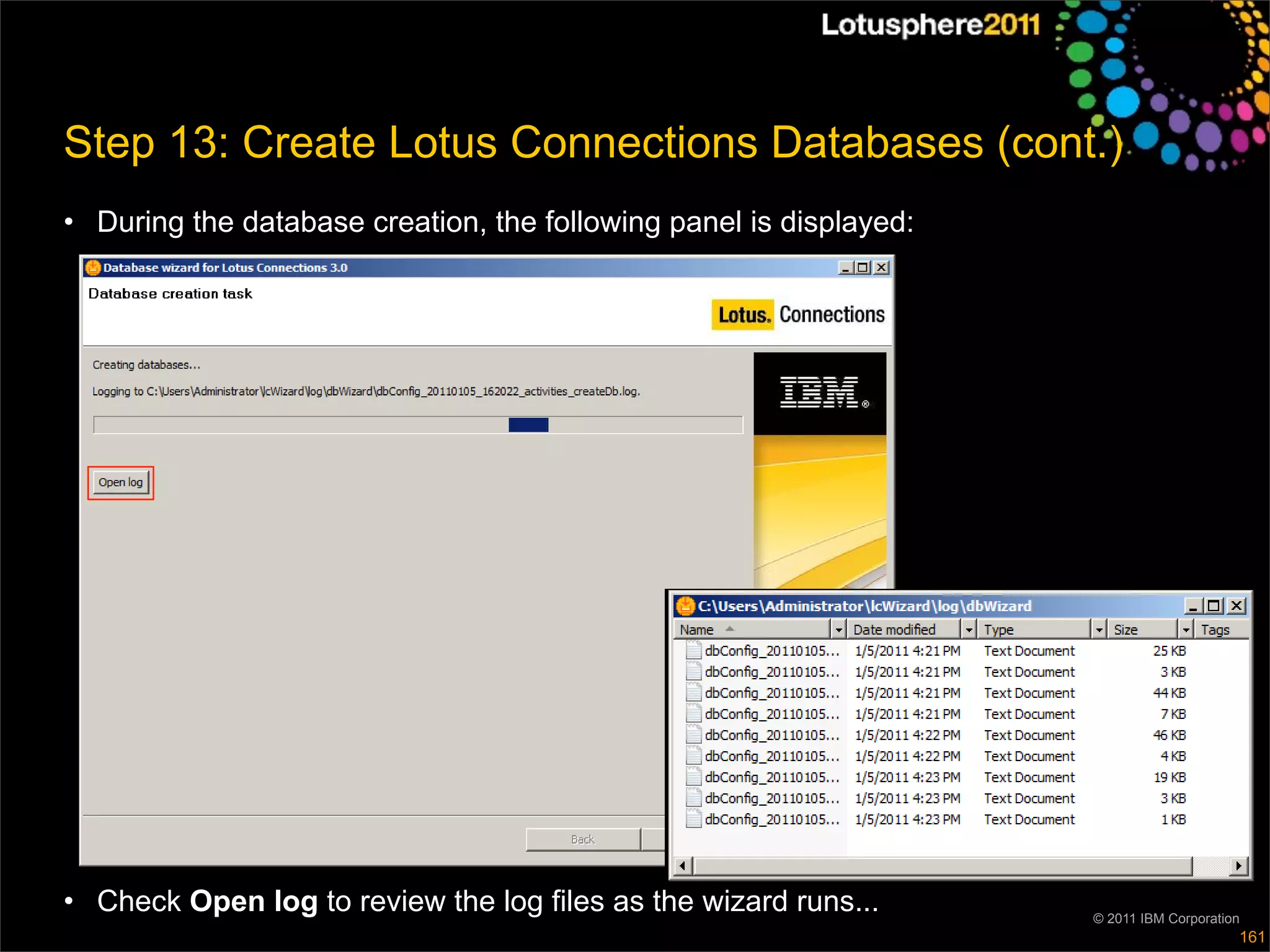Click the '25 KB' size cell
Viewport: 1270px width, 952px height.
click(x=1170, y=651)
